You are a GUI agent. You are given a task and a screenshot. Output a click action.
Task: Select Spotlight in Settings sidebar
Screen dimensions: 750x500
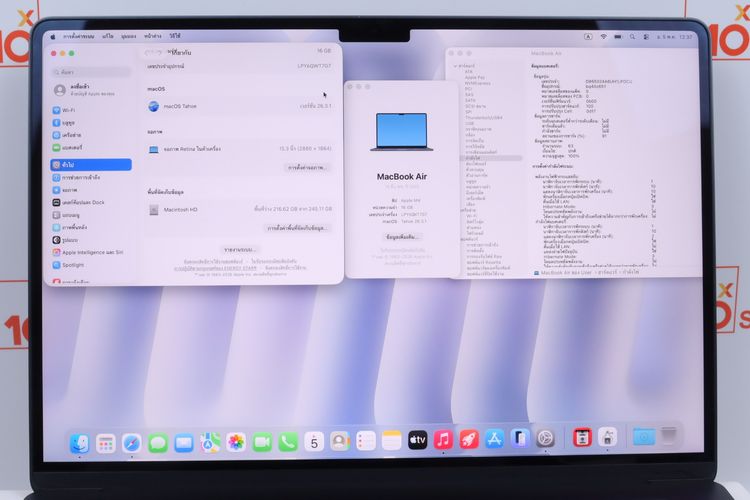tap(91, 265)
